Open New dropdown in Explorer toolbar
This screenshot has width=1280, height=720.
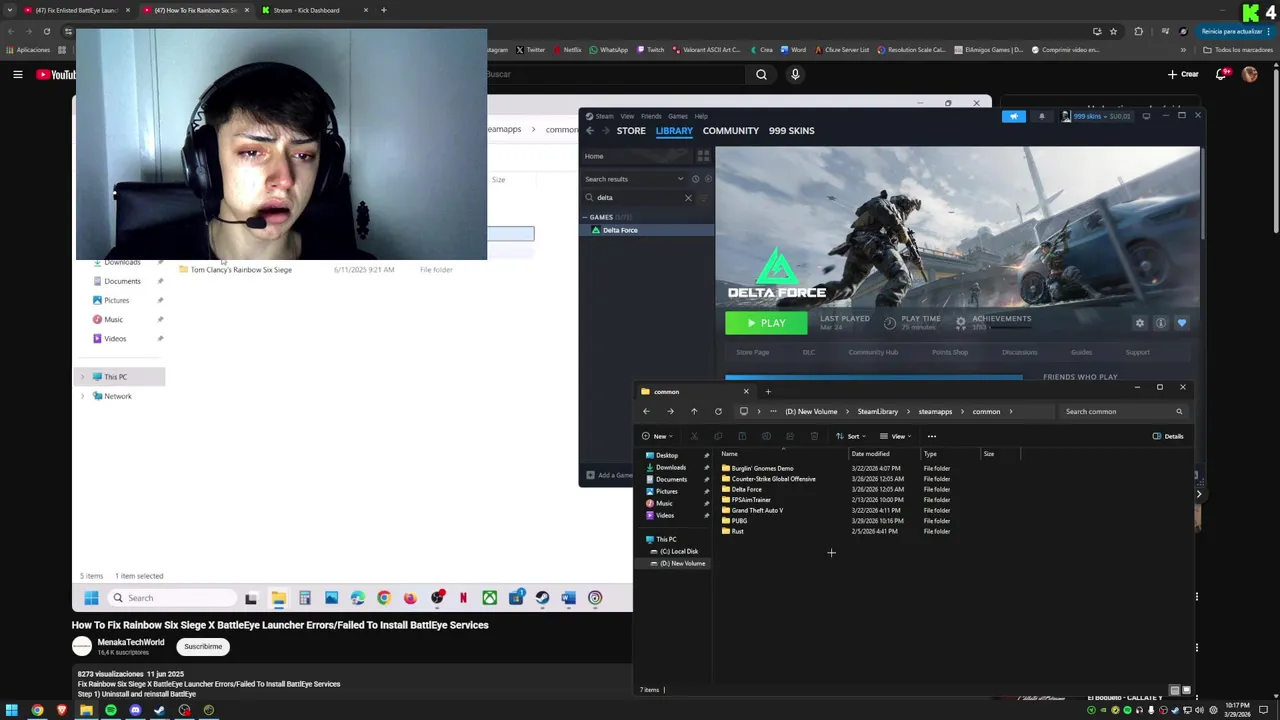tap(657, 436)
